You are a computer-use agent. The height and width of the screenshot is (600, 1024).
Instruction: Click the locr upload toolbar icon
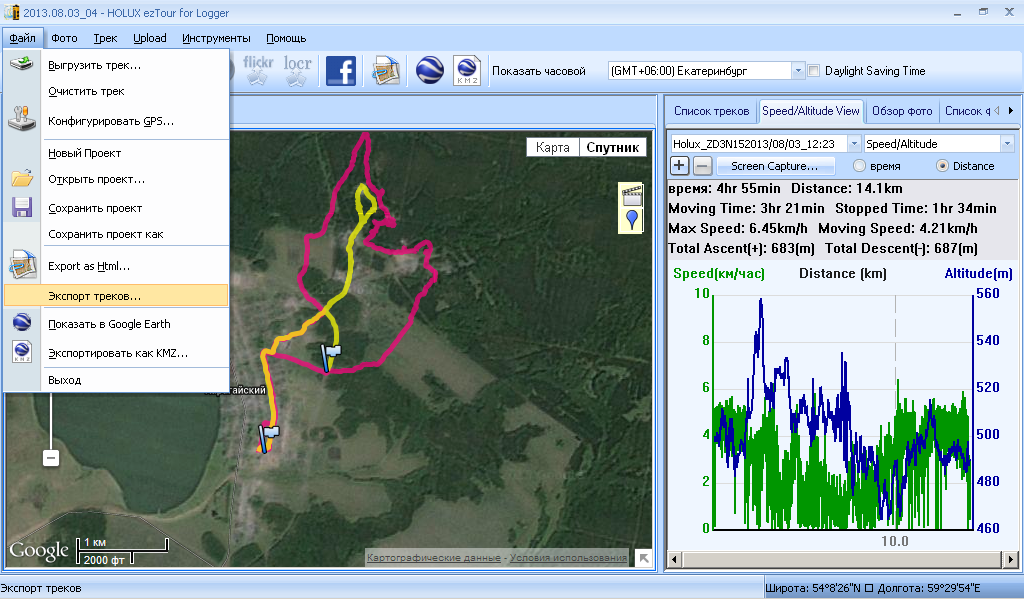(297, 70)
